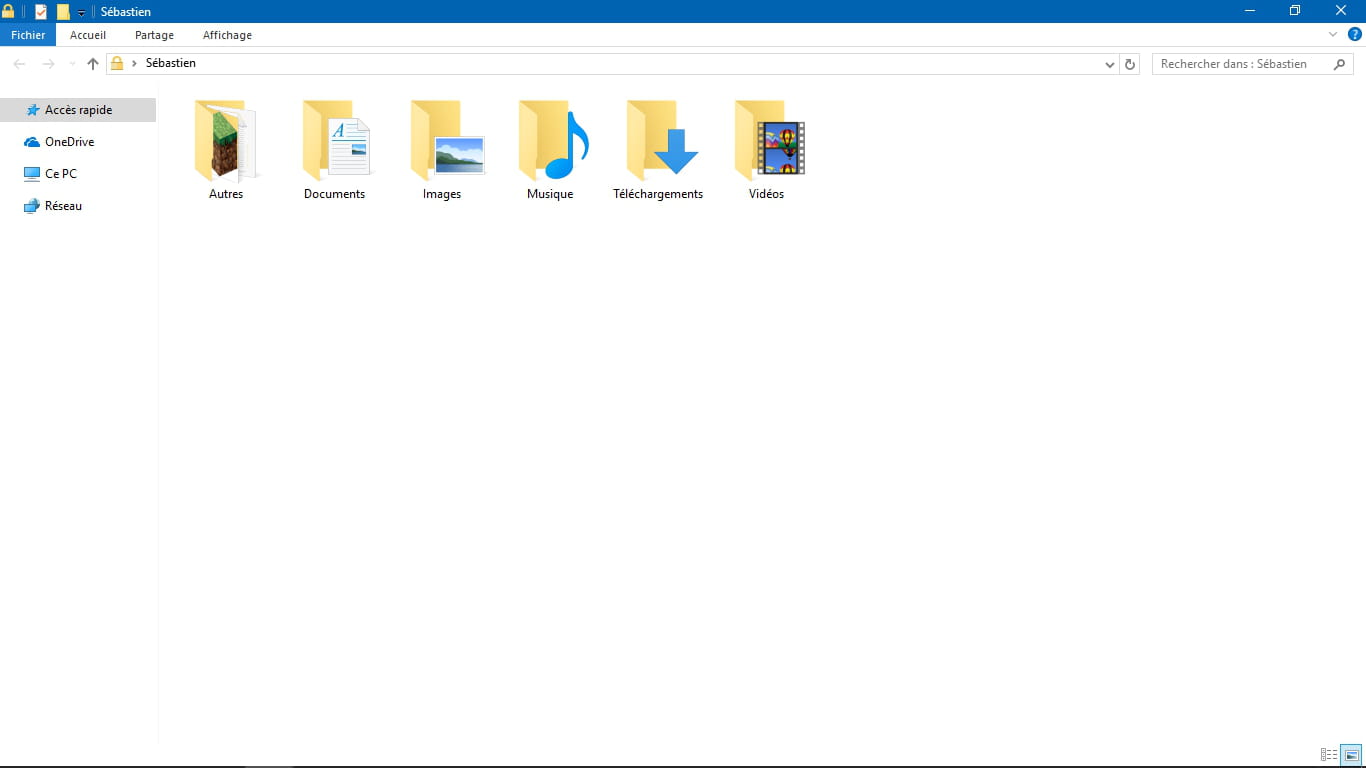Viewport: 1366px width, 768px height.
Task: Switch to the Accueil tab
Action: [88, 35]
